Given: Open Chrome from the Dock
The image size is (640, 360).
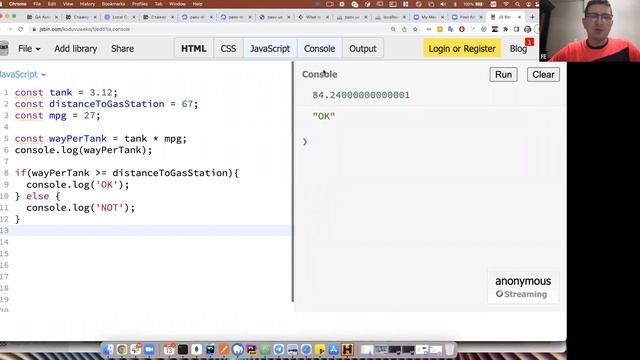Looking at the screenshot, I should [122, 349].
